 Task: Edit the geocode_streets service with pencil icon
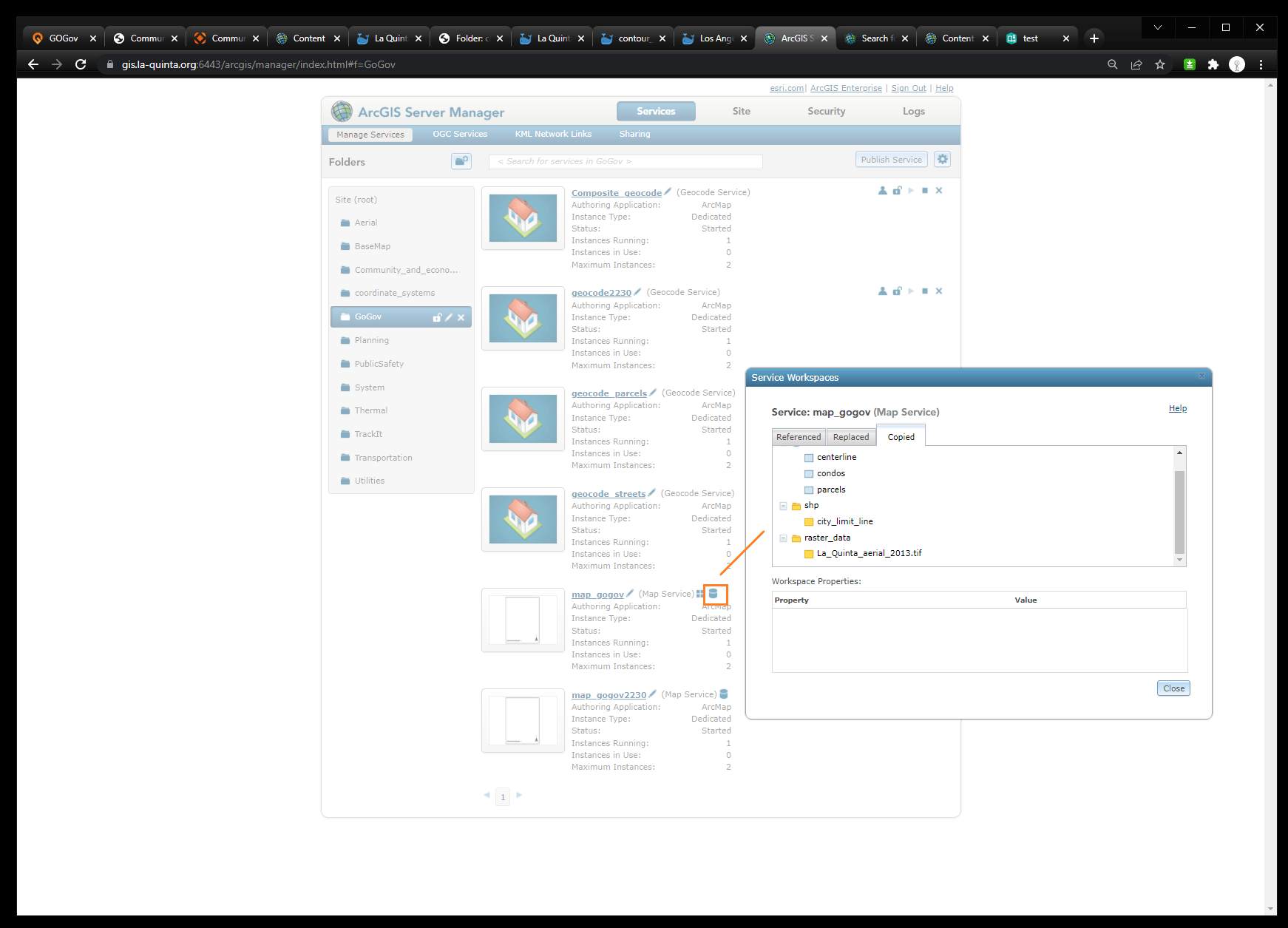click(652, 493)
